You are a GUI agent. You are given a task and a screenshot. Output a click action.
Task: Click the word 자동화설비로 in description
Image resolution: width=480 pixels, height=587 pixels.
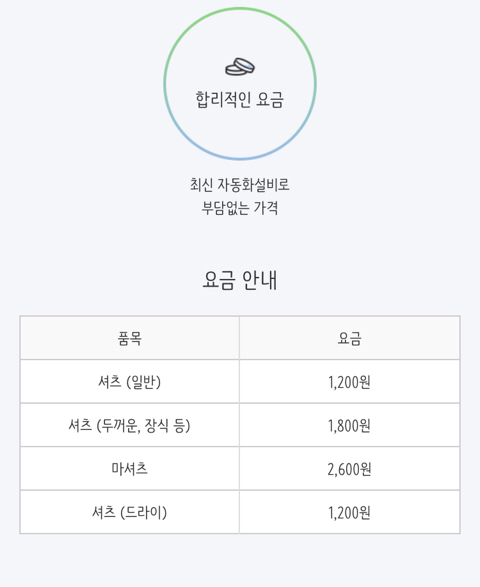(253, 185)
